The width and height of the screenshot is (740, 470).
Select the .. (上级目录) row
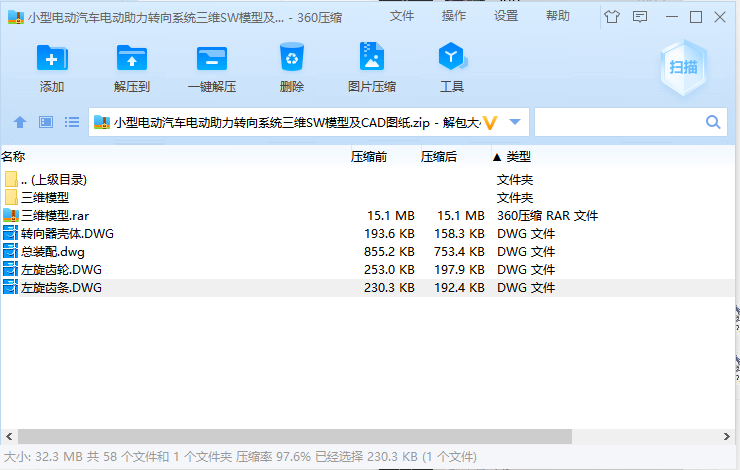click(x=368, y=179)
